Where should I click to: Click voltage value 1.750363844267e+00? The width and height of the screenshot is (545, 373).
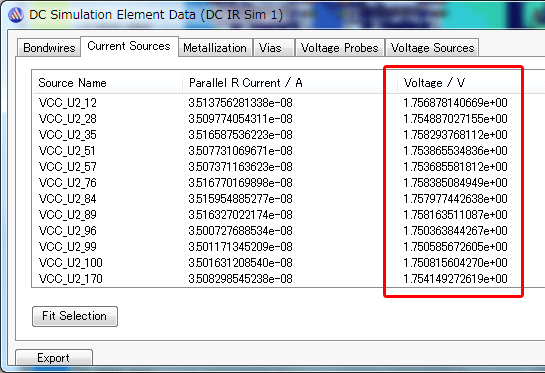[x=455, y=231]
